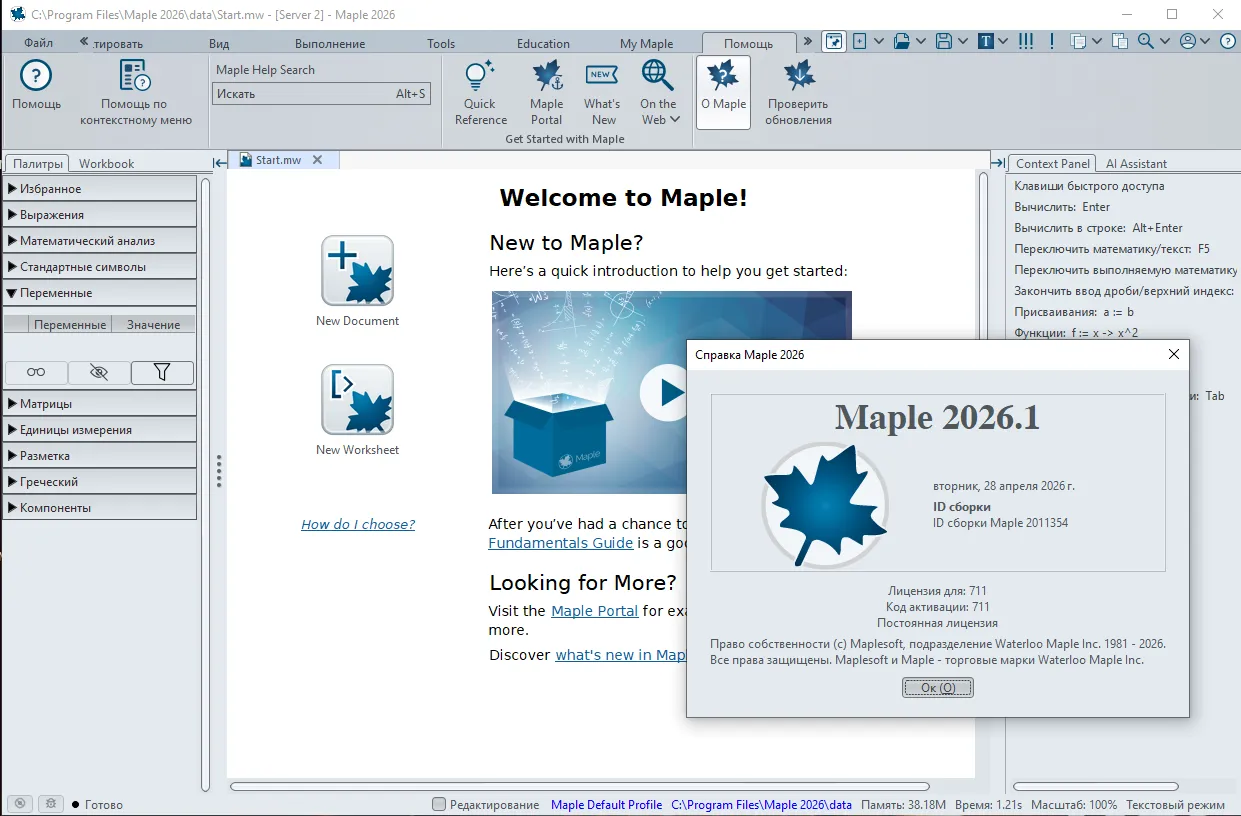Open the Tools ribbon tab
Image resolution: width=1241 pixels, height=816 pixels.
coord(441,43)
